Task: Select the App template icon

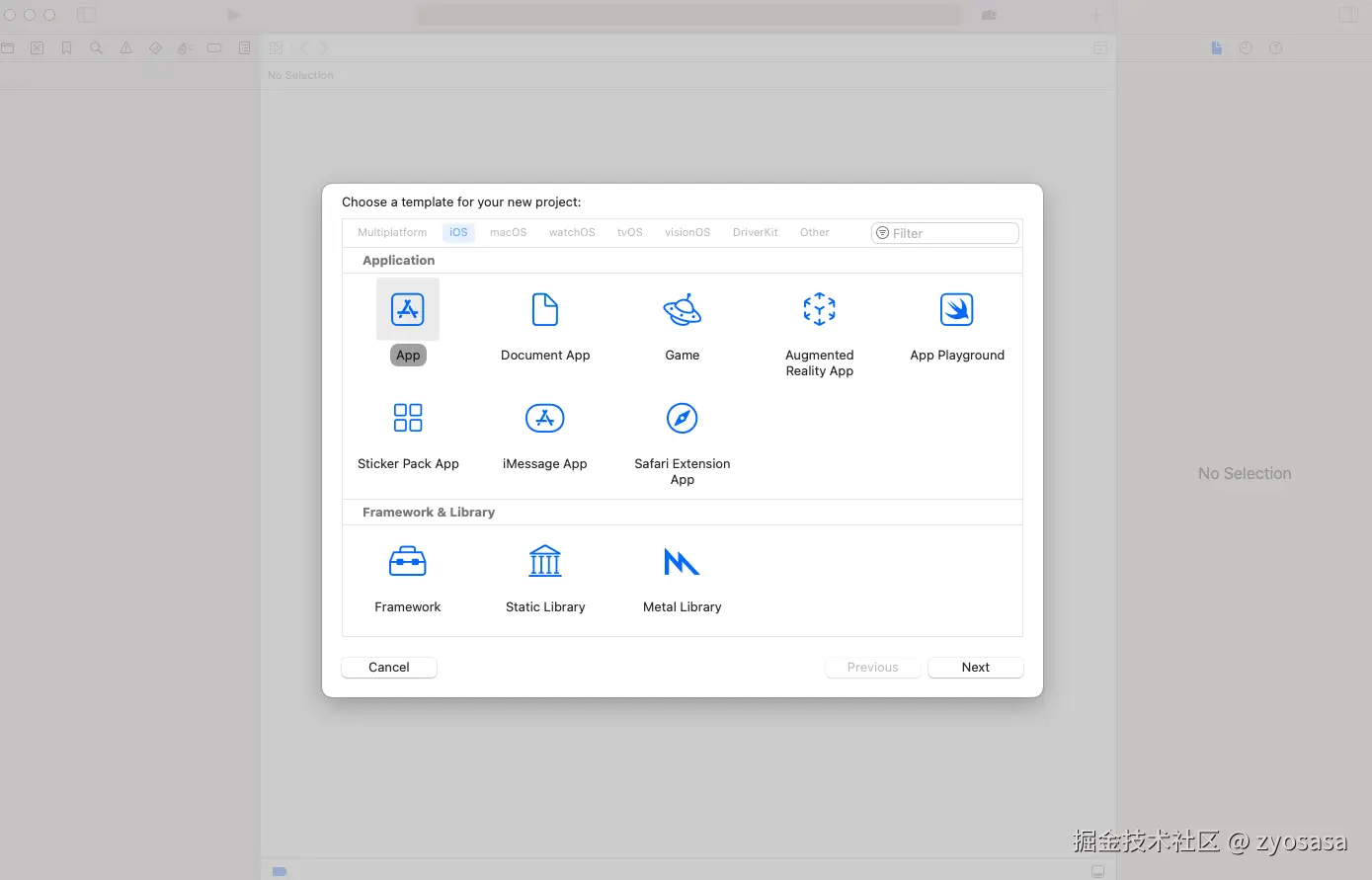Action: coord(408,309)
